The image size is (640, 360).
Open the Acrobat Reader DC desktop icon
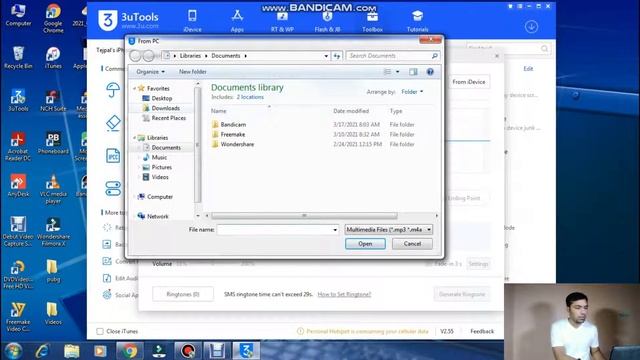tap(18, 146)
